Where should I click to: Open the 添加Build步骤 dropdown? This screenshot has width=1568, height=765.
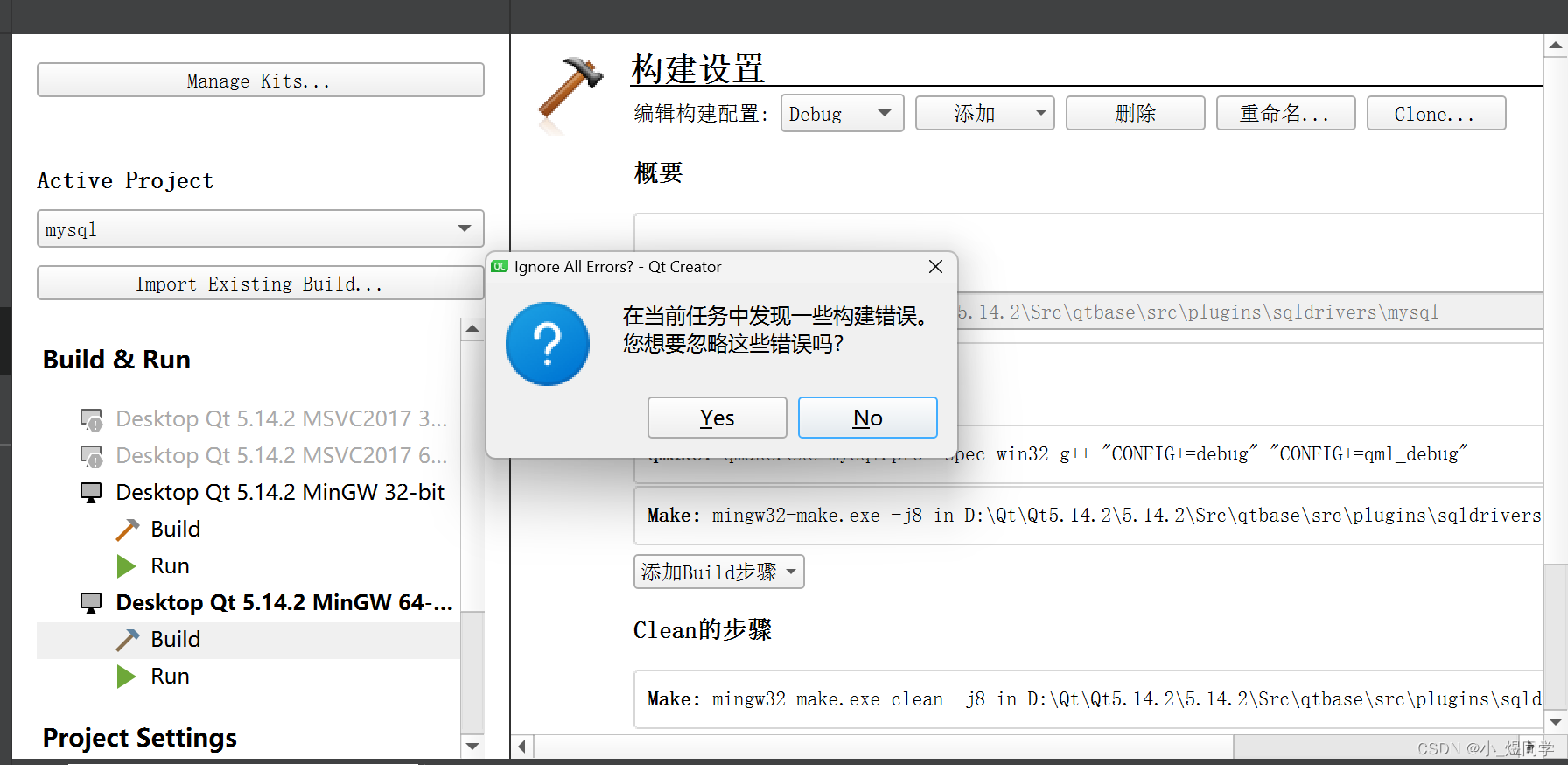(x=718, y=572)
